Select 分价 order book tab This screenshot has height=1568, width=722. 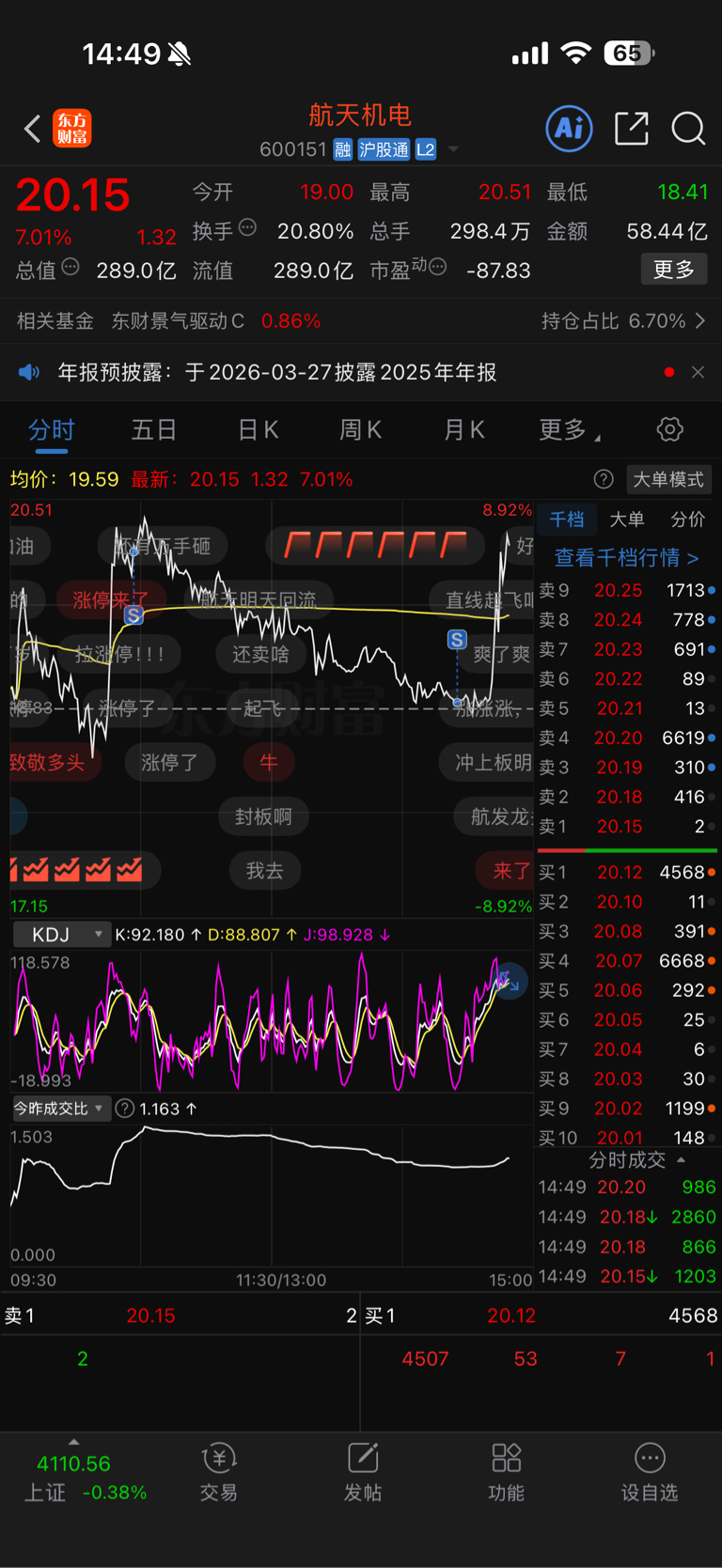[x=688, y=520]
